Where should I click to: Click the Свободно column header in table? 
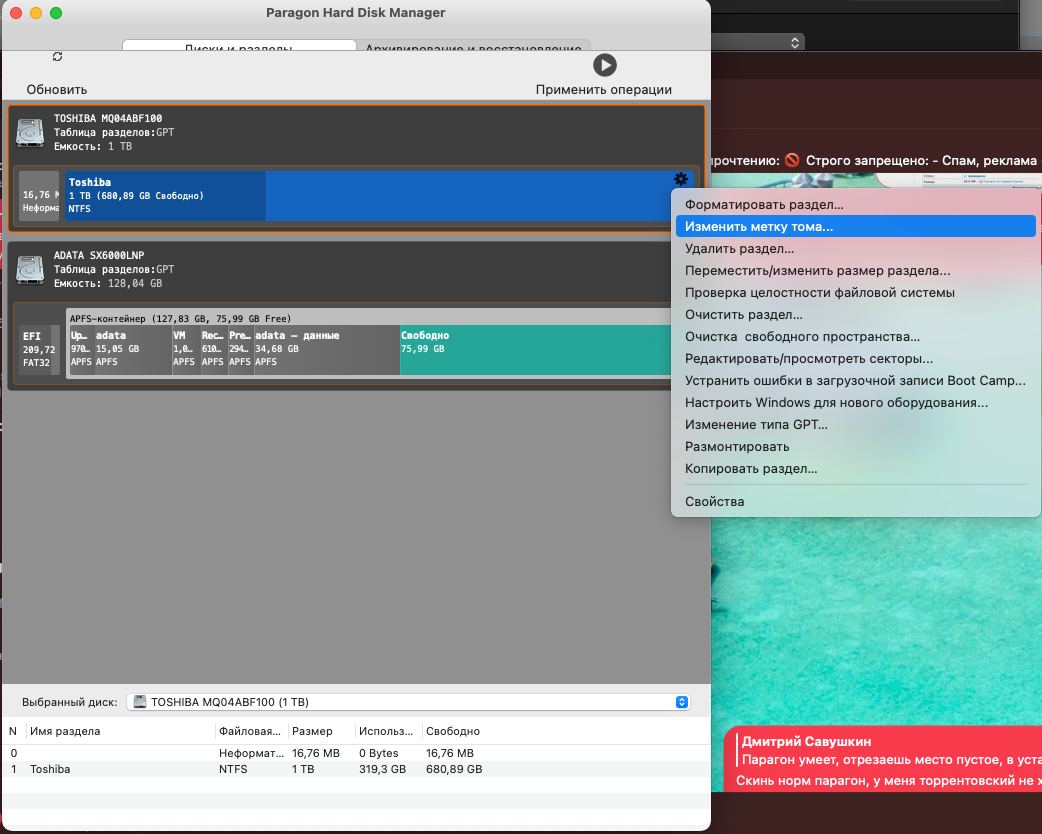tap(453, 731)
